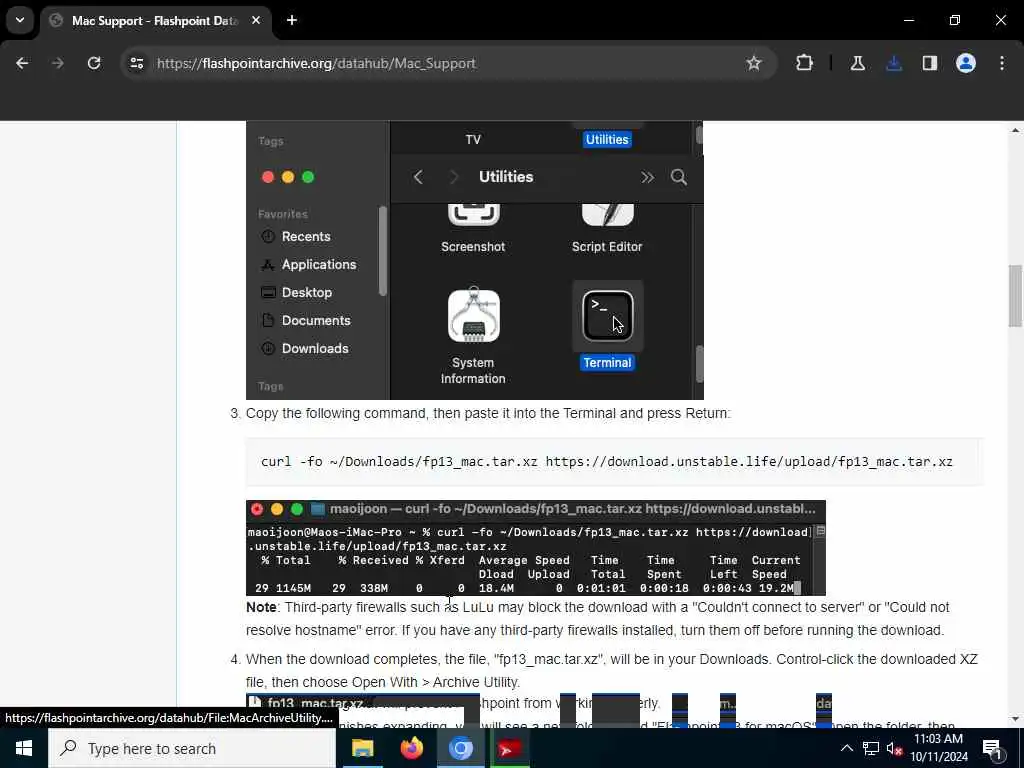Image resolution: width=1024 pixels, height=768 pixels.
Task: Open File Explorer from the taskbar
Action: [362, 748]
